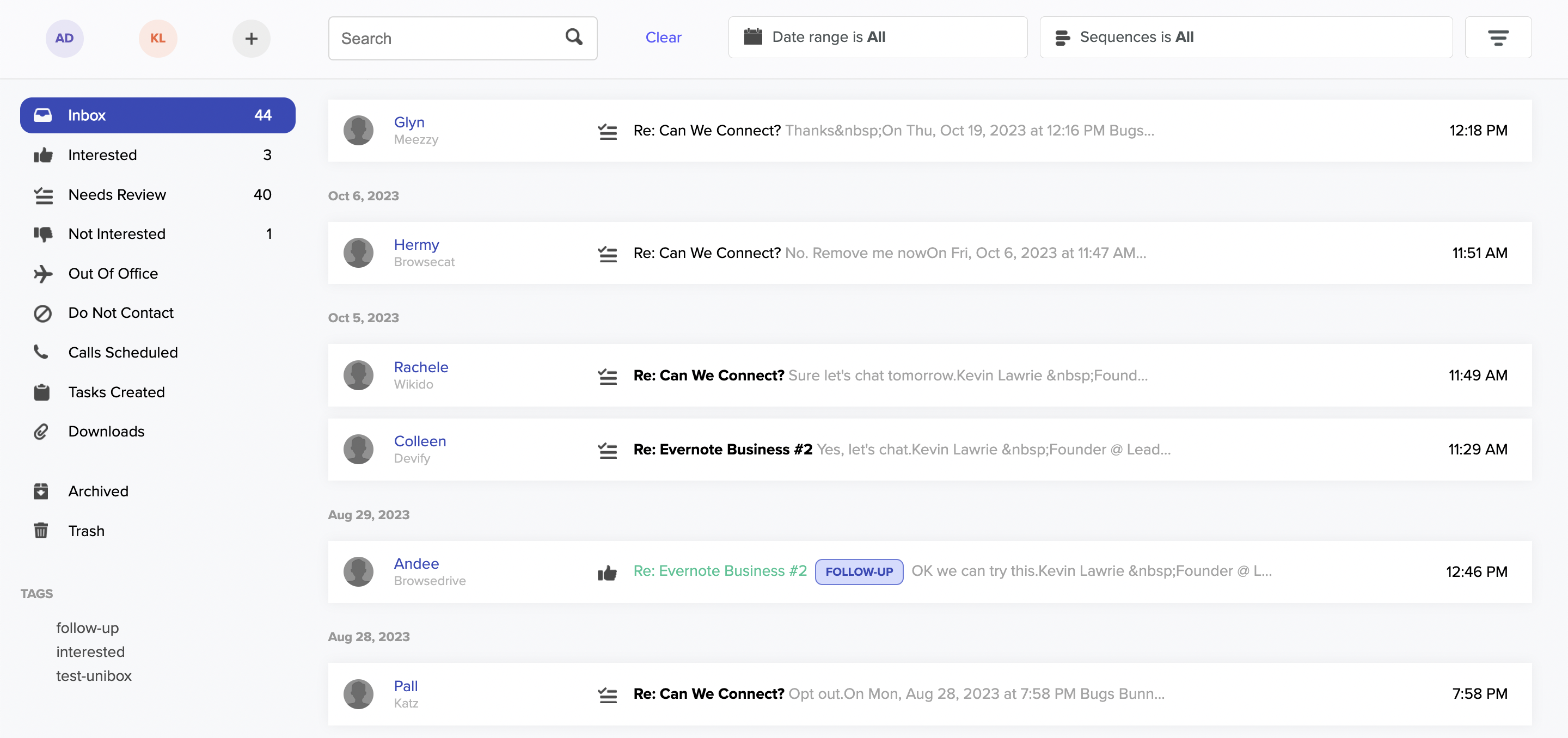This screenshot has width=1568, height=738.
Task: Open the Not Interested folder
Action: click(158, 234)
